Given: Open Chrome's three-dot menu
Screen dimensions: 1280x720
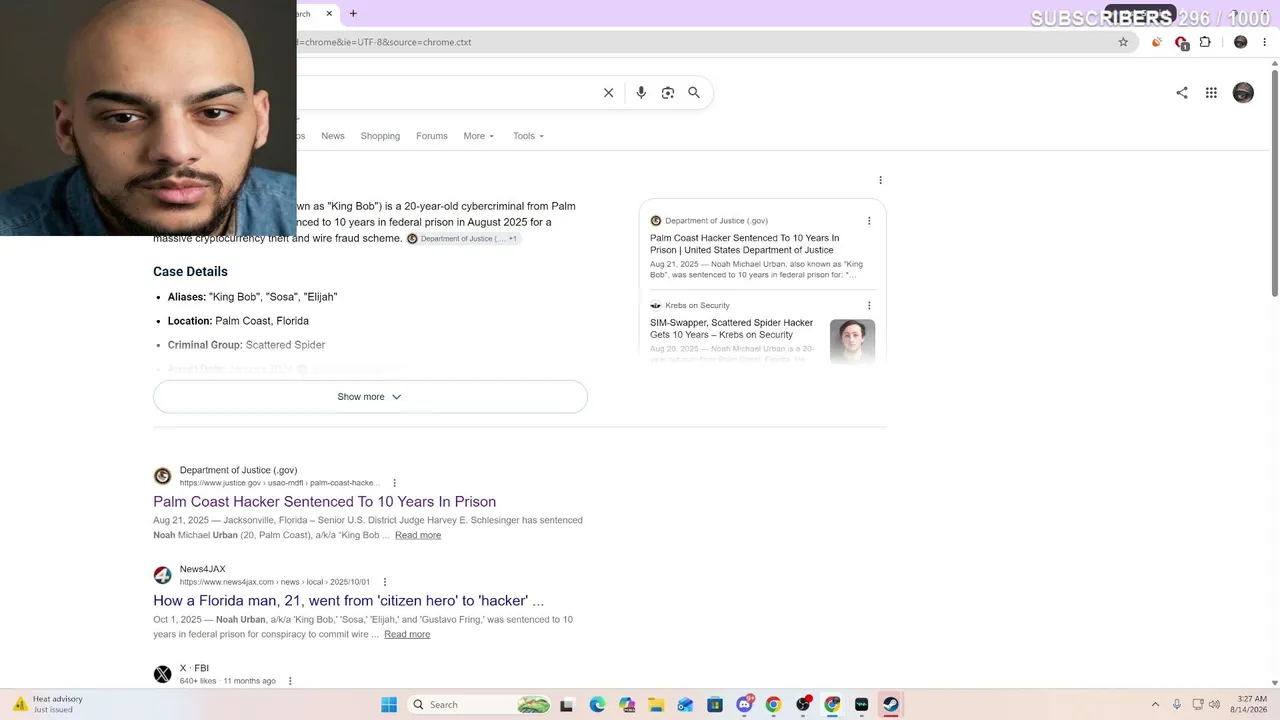Looking at the screenshot, I should 1265,42.
